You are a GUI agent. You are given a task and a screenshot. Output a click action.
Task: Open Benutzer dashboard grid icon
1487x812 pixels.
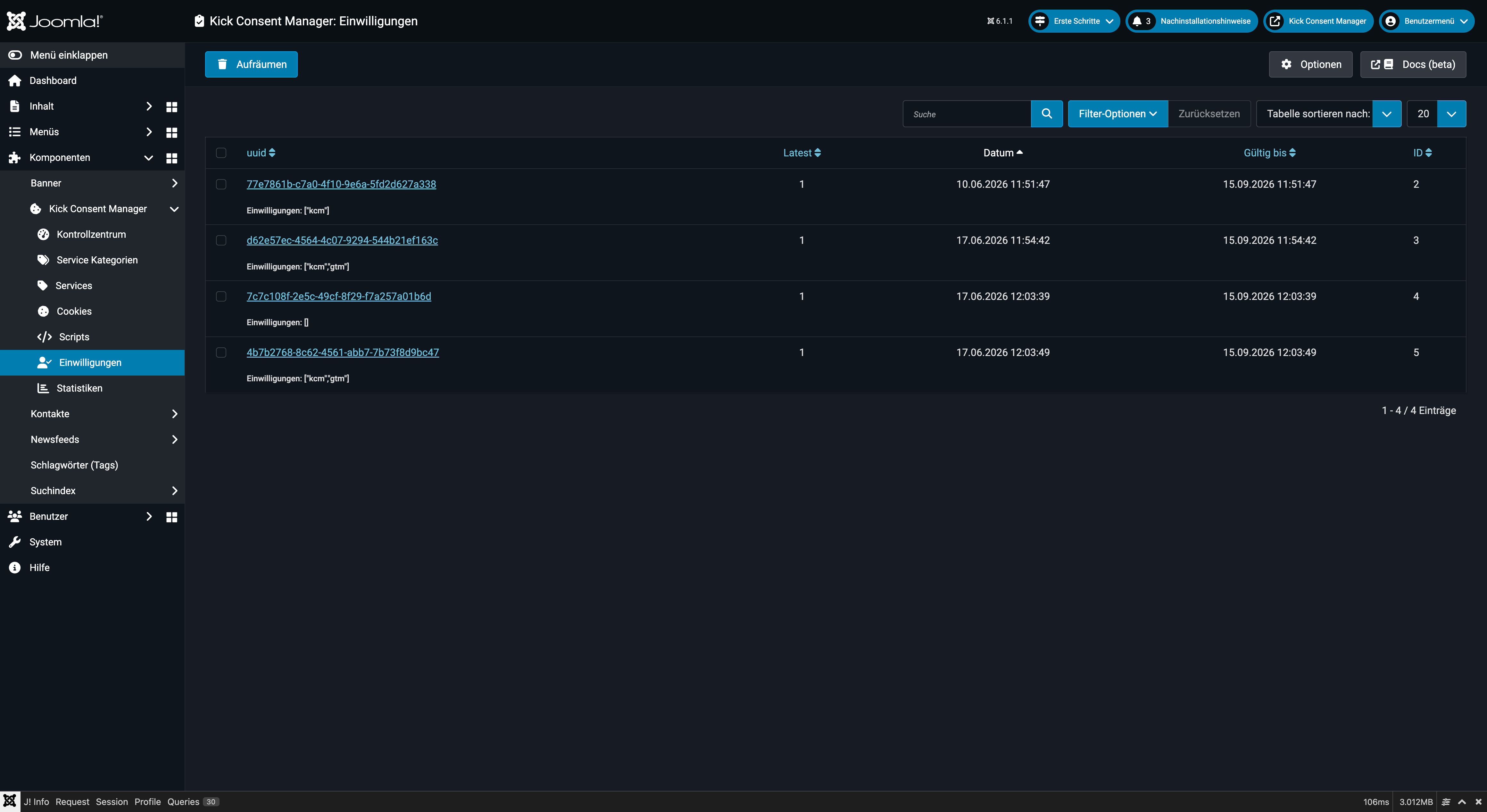point(171,517)
